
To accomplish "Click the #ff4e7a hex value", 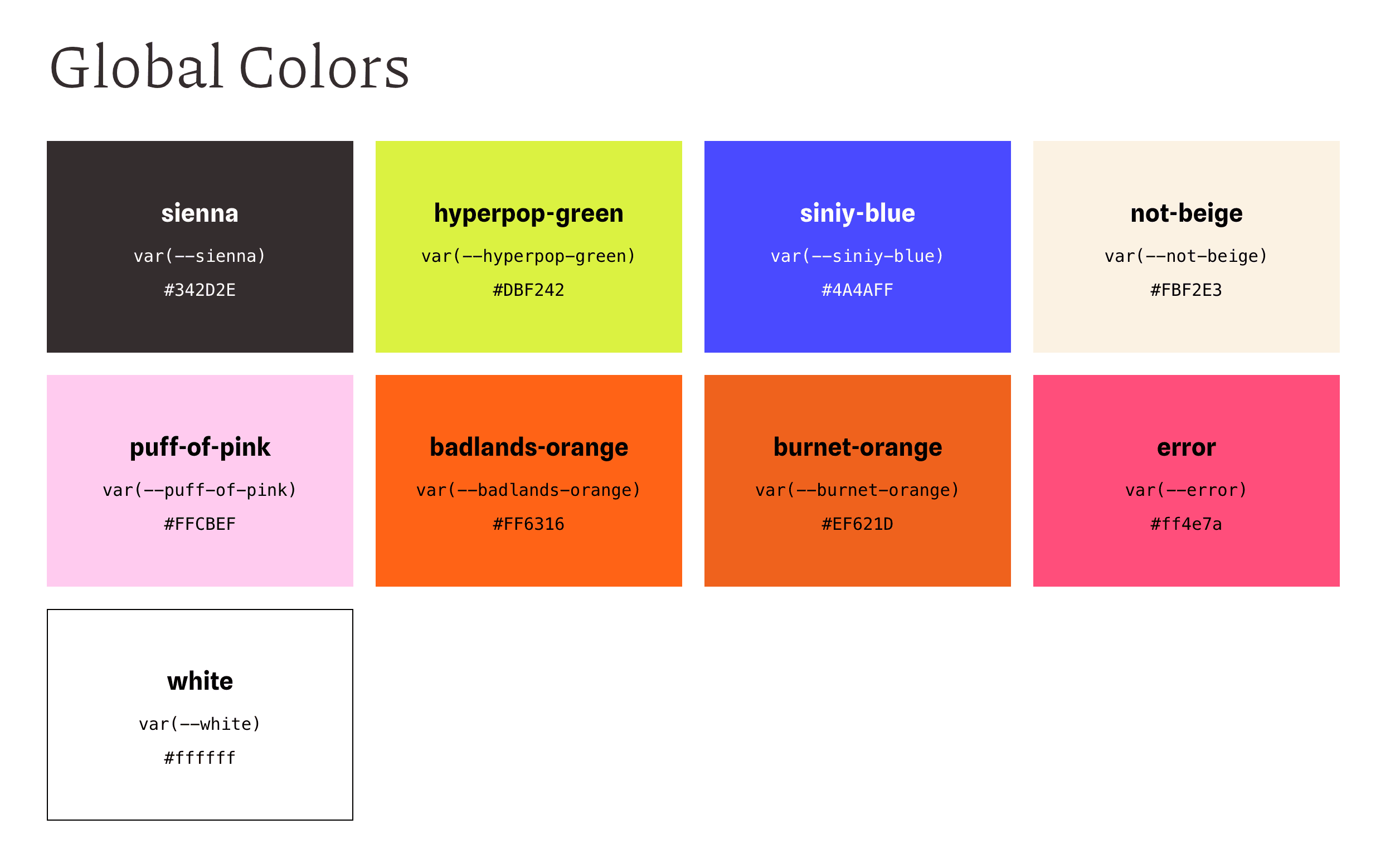I will tap(1187, 524).
